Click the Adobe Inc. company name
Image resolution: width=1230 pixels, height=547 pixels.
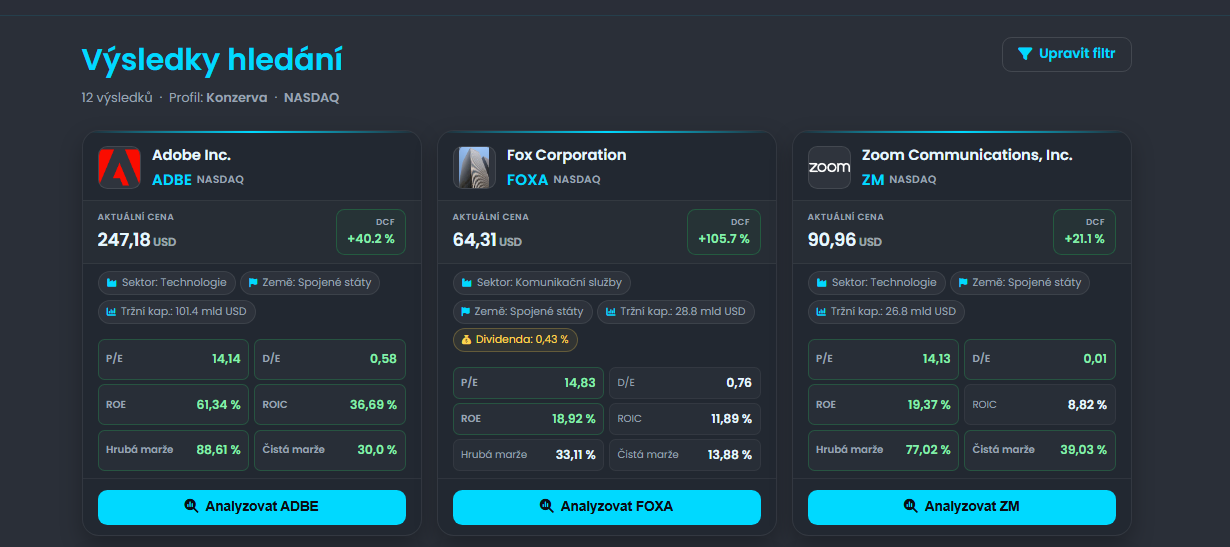coord(191,155)
